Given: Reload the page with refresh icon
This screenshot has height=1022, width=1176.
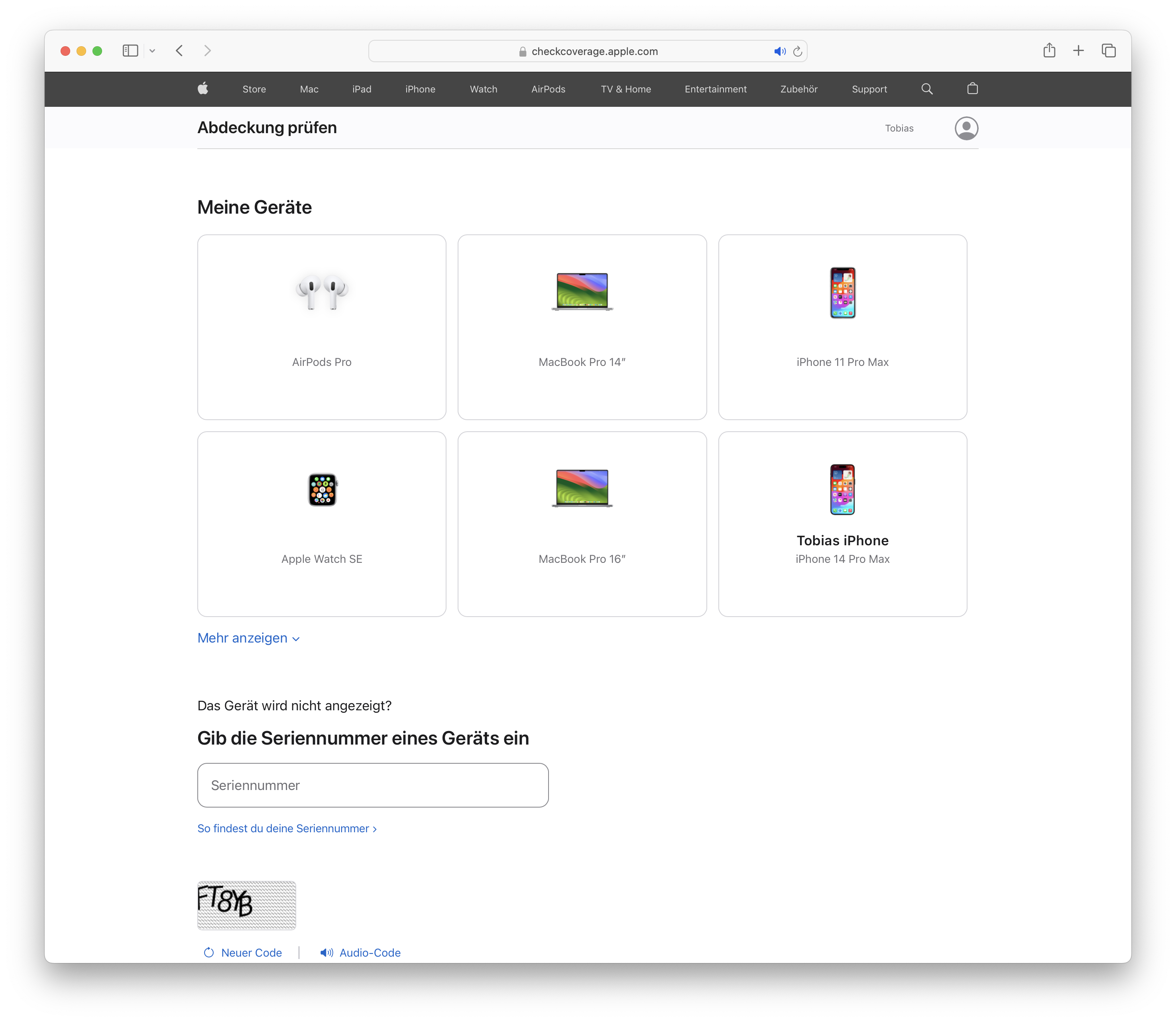Looking at the screenshot, I should coord(798,51).
